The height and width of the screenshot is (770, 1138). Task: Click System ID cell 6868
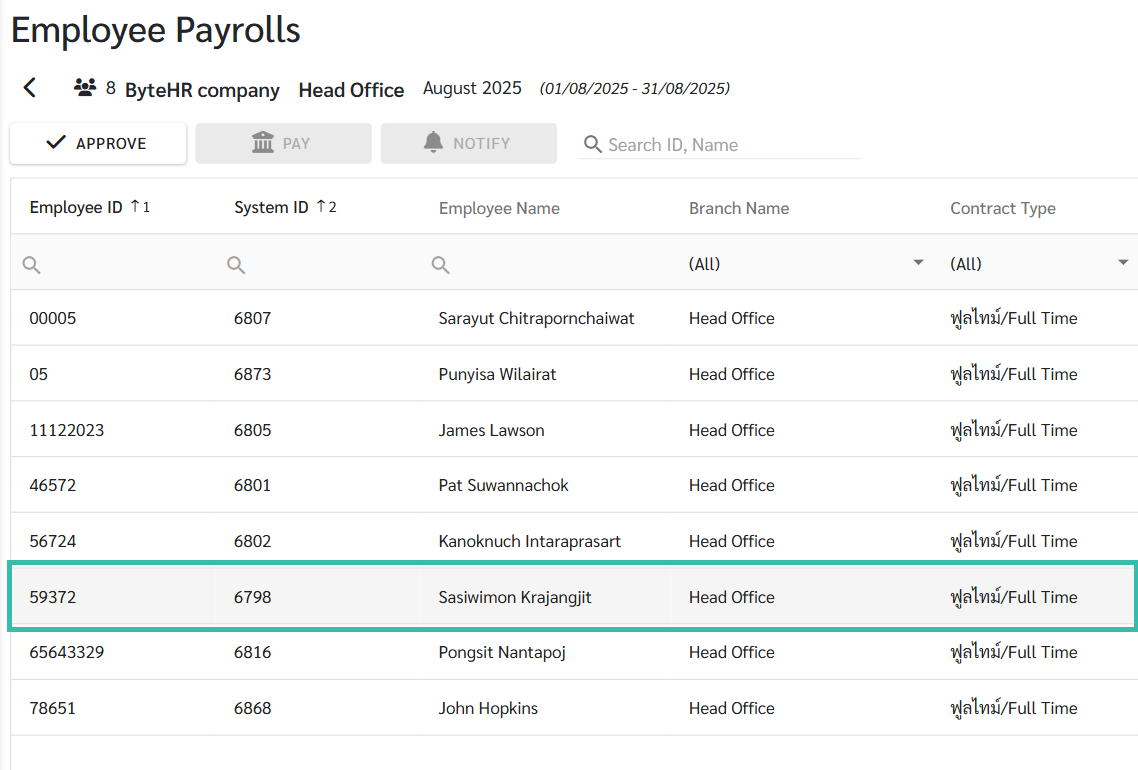click(253, 708)
